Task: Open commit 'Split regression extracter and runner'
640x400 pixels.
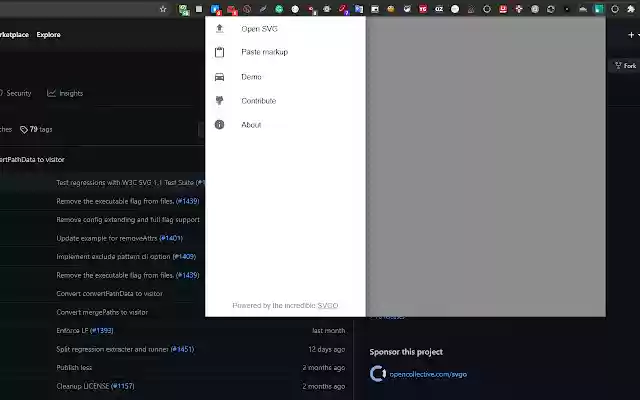Action: click(x=112, y=349)
